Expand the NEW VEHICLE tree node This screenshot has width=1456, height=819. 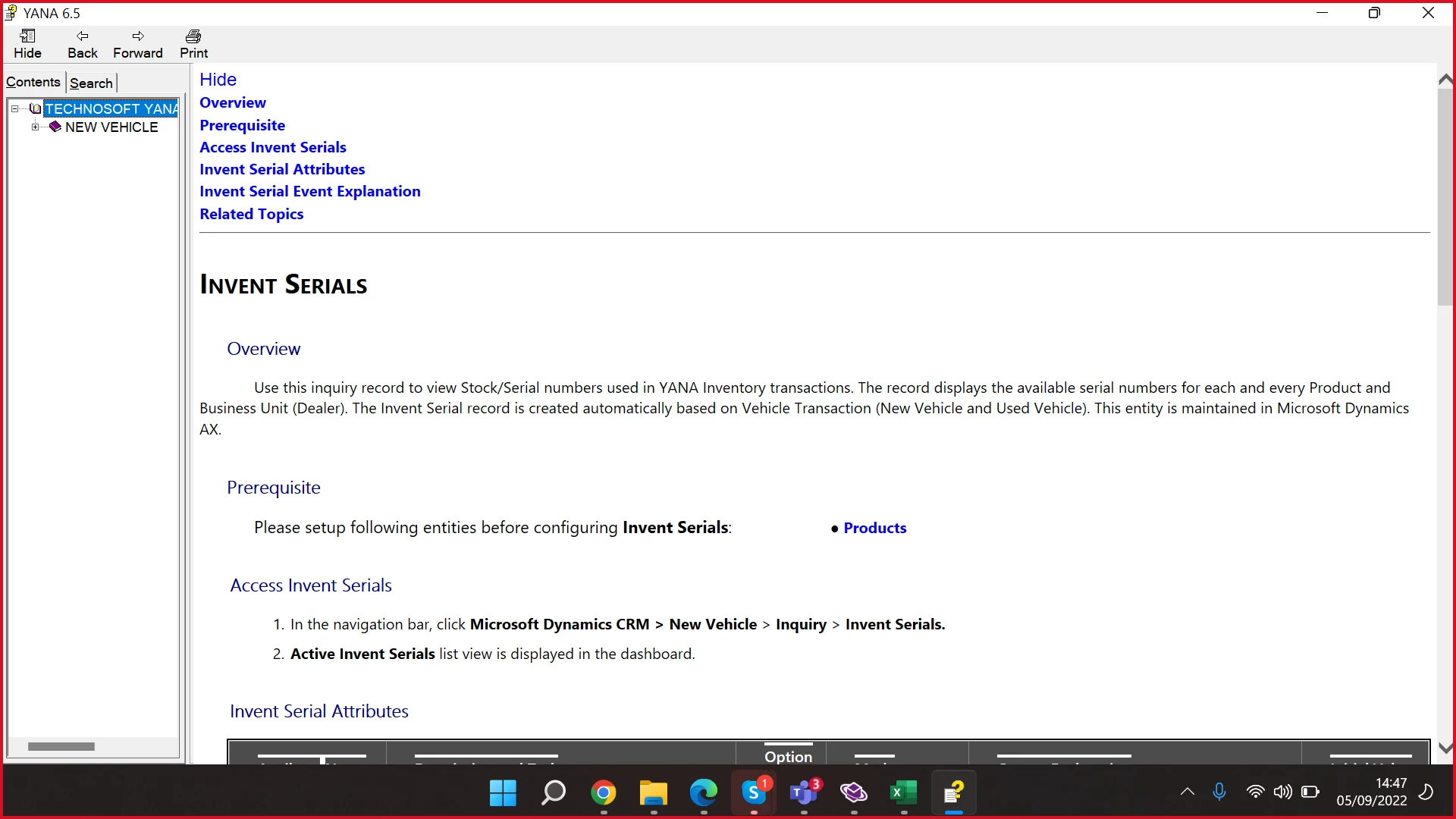(x=35, y=127)
